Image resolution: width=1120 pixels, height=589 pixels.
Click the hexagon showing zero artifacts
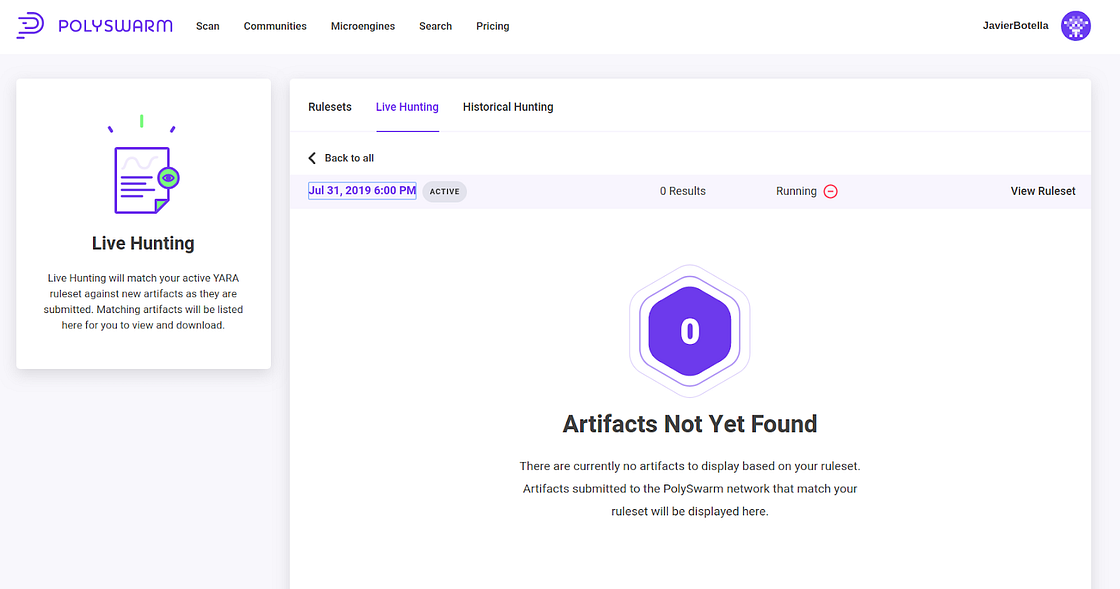[689, 331]
